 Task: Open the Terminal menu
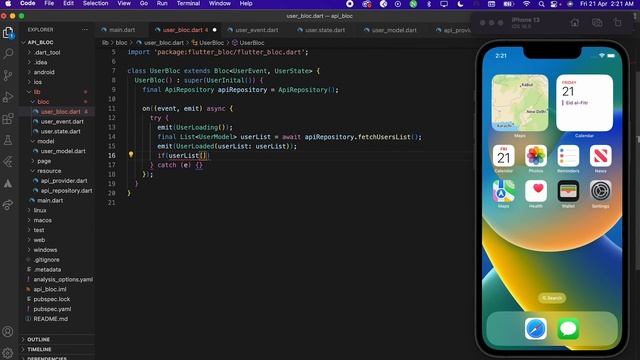point(188,3)
